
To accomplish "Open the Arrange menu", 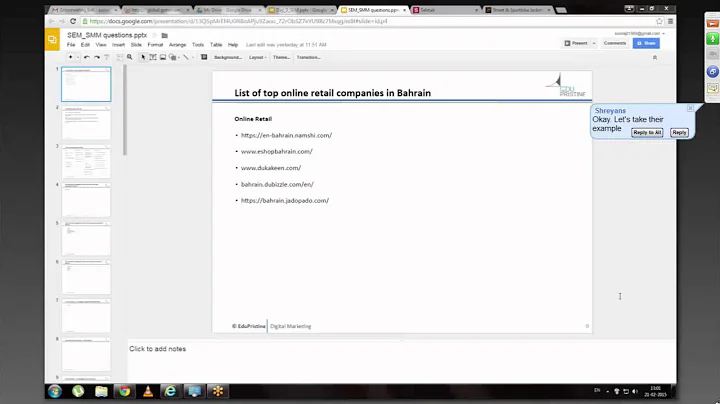I will (x=177, y=45).
